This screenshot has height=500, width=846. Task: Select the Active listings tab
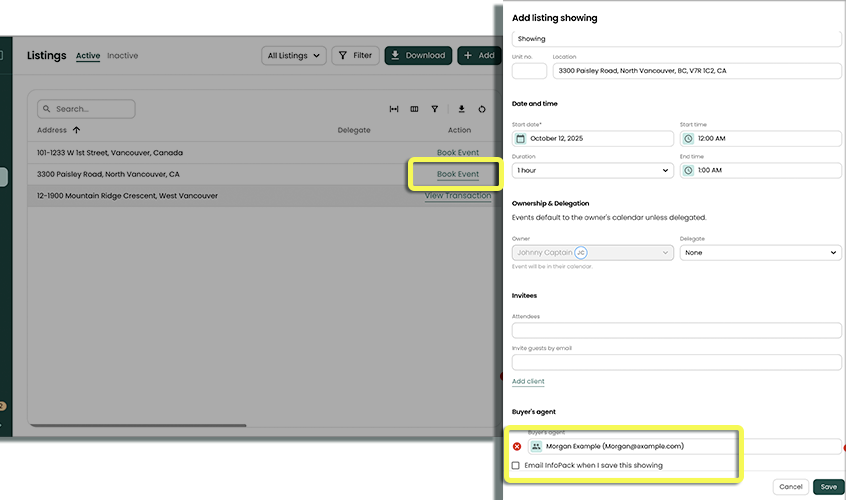[88, 56]
